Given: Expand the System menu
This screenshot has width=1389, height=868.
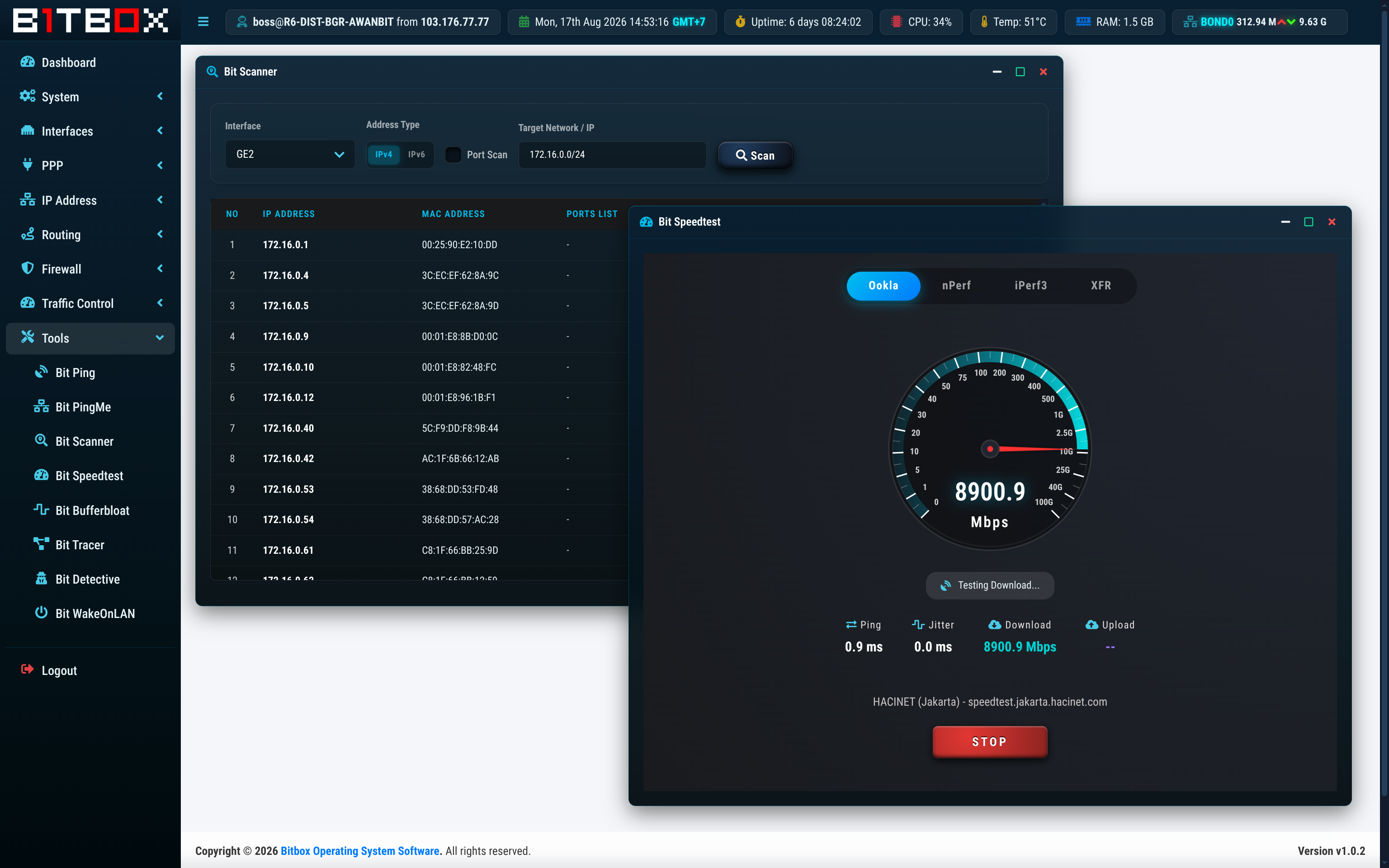Looking at the screenshot, I should pos(90,96).
